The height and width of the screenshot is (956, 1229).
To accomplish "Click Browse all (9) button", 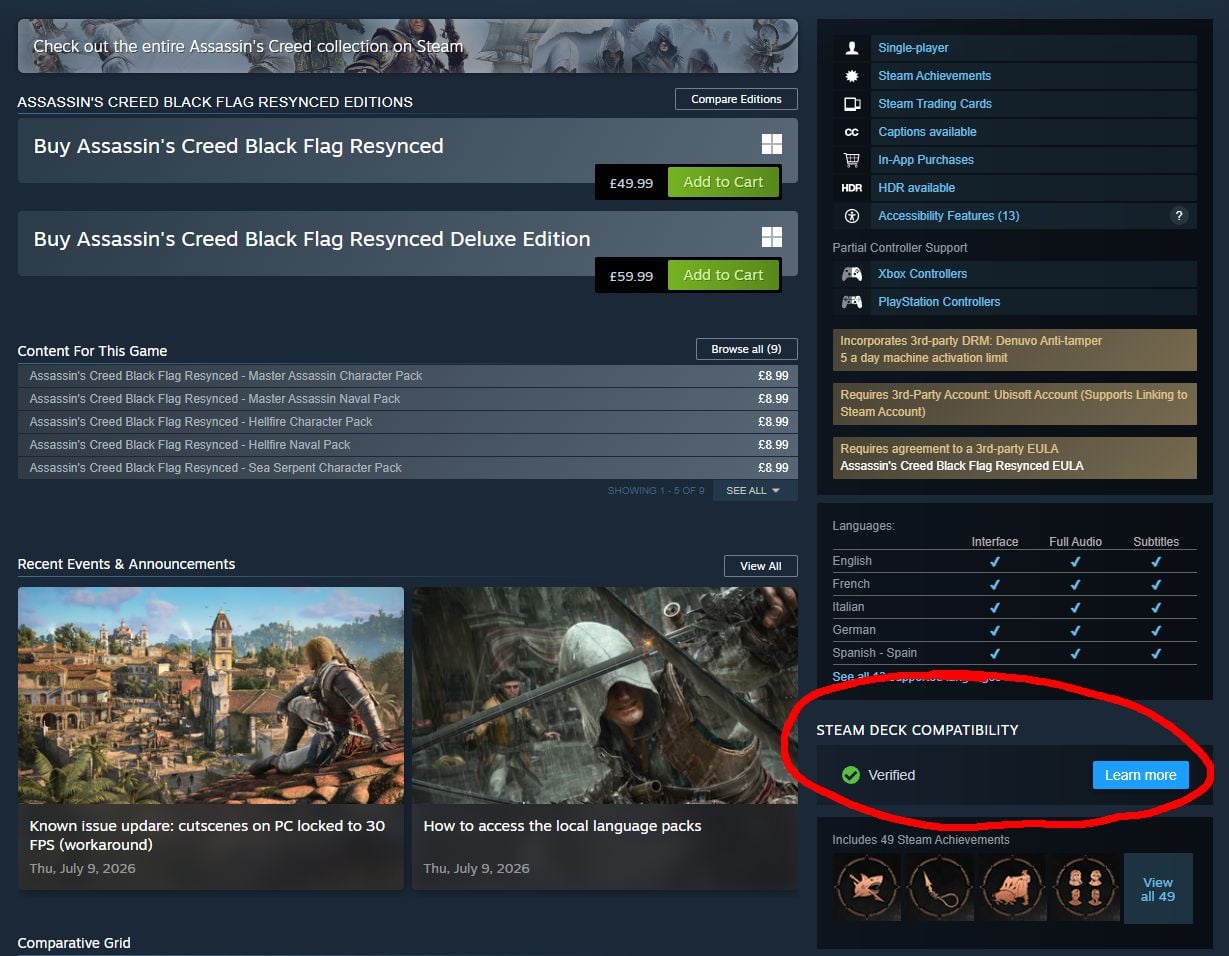I will [746, 349].
